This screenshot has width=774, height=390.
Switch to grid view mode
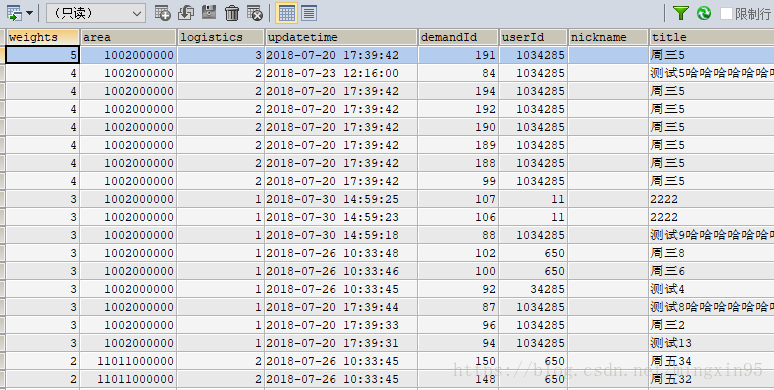pyautogui.click(x=286, y=13)
